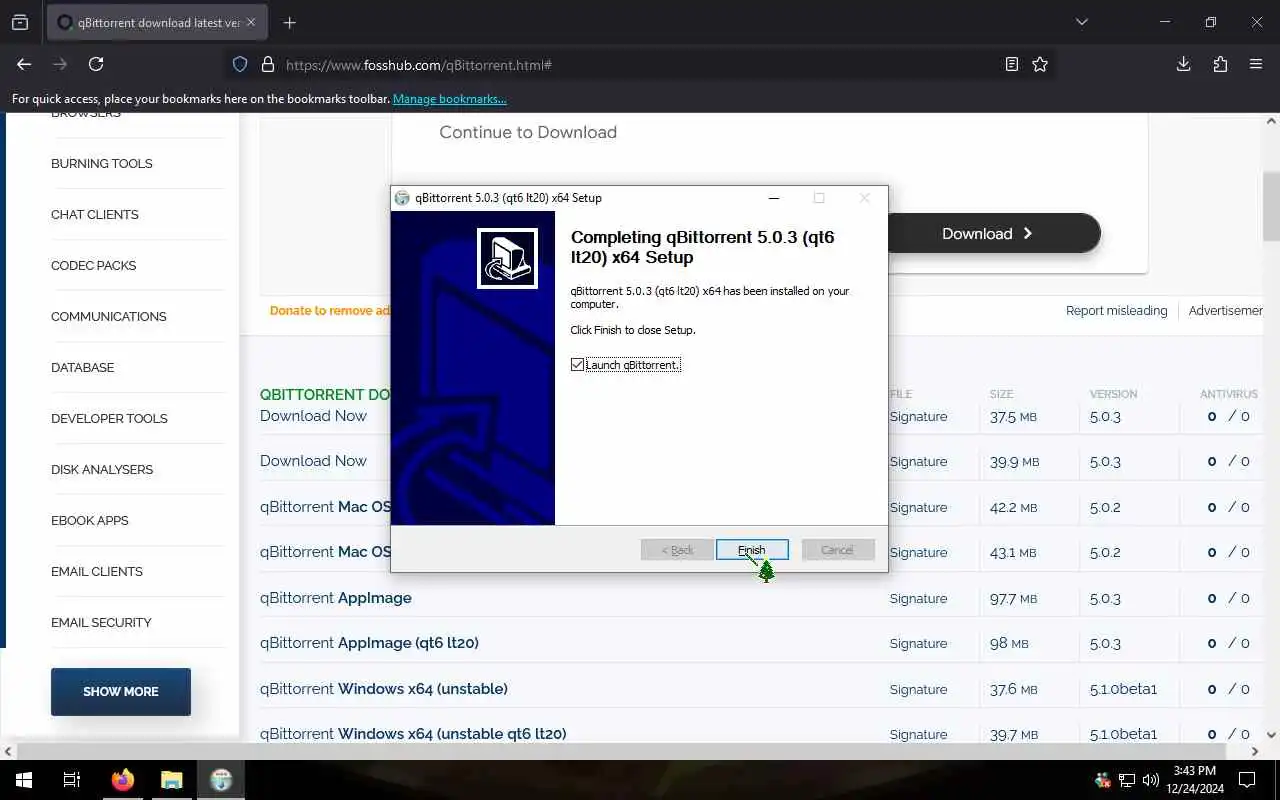Click the Report misleading link
The height and width of the screenshot is (800, 1280).
click(x=1116, y=310)
